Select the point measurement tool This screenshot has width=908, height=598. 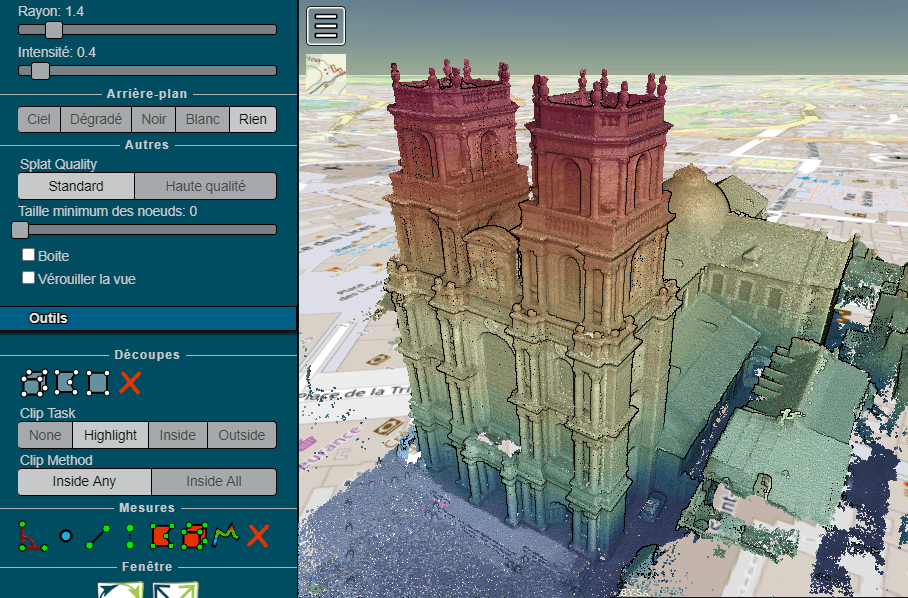click(x=66, y=536)
